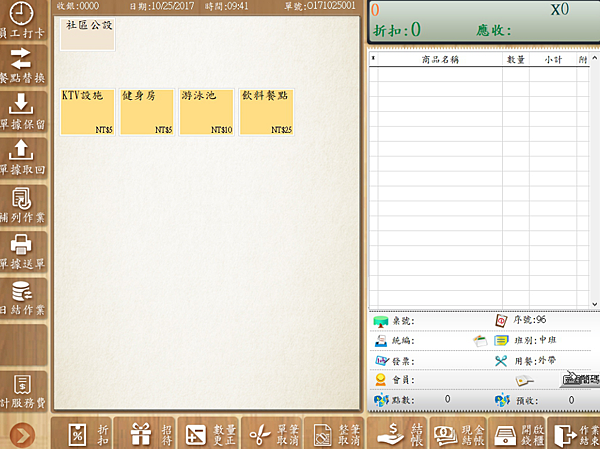Viewport: 600px width, 449px height.
Task: Click the 會員 member icon
Action: [381, 380]
